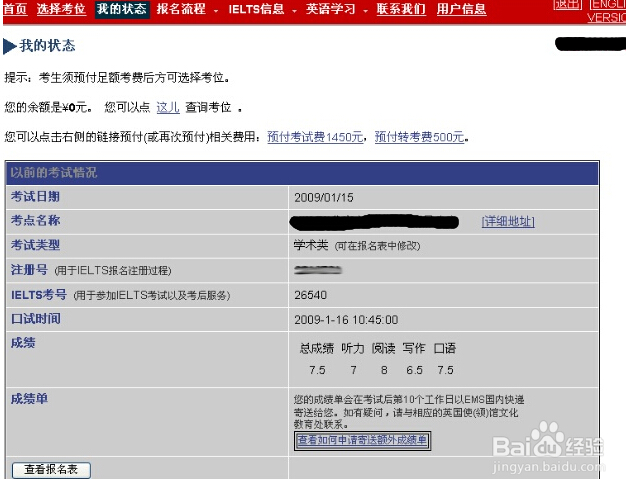Expand the 报名流程 dropdown arrow
Viewport: 626px width, 483px height.
(216, 11)
